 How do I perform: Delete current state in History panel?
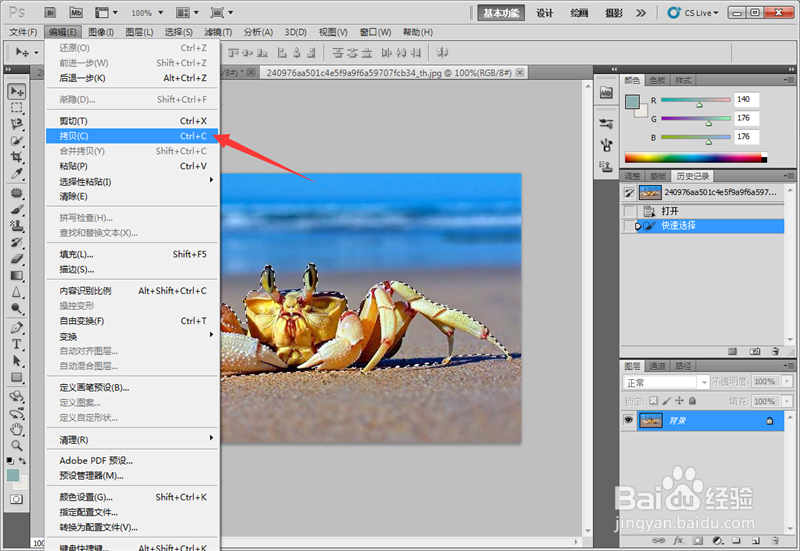click(x=776, y=352)
